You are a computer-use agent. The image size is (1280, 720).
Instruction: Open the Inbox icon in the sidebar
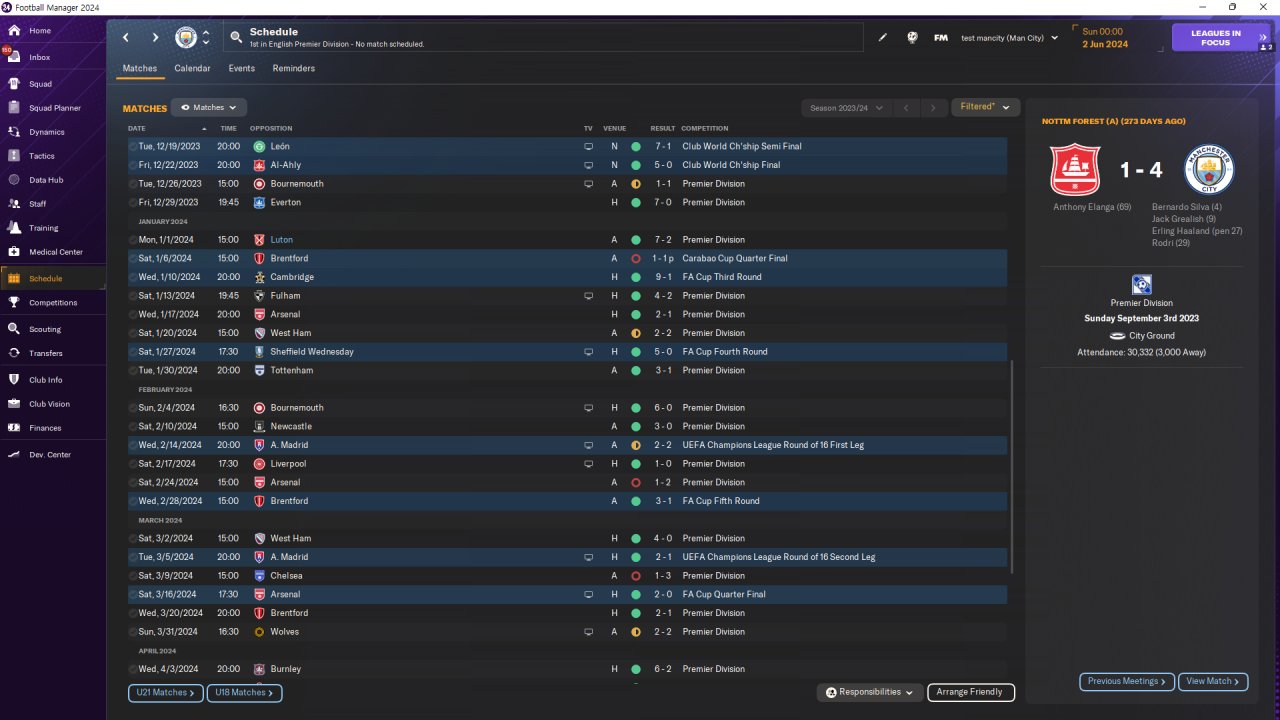(14, 57)
